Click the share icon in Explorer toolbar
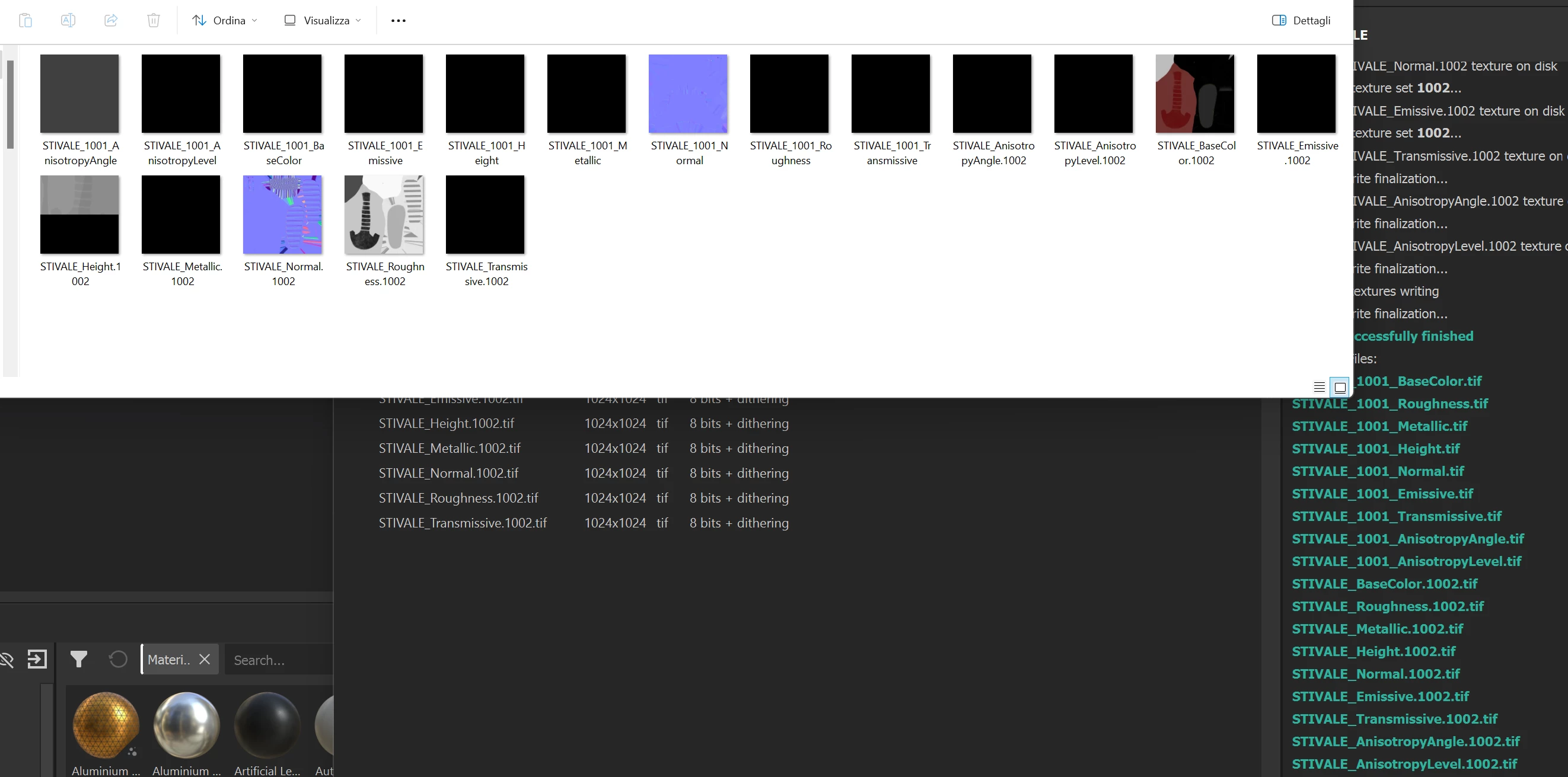 point(111,20)
